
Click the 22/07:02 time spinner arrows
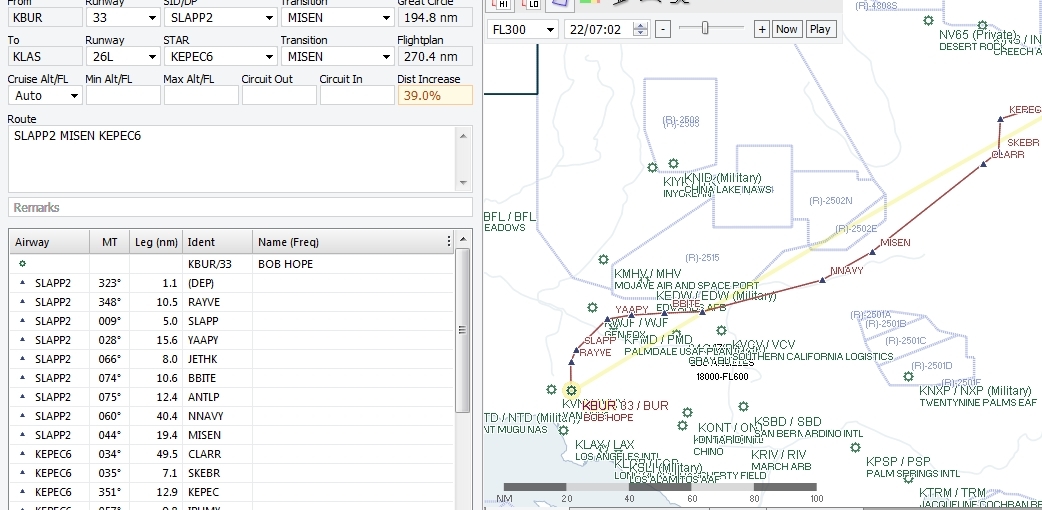click(x=641, y=29)
